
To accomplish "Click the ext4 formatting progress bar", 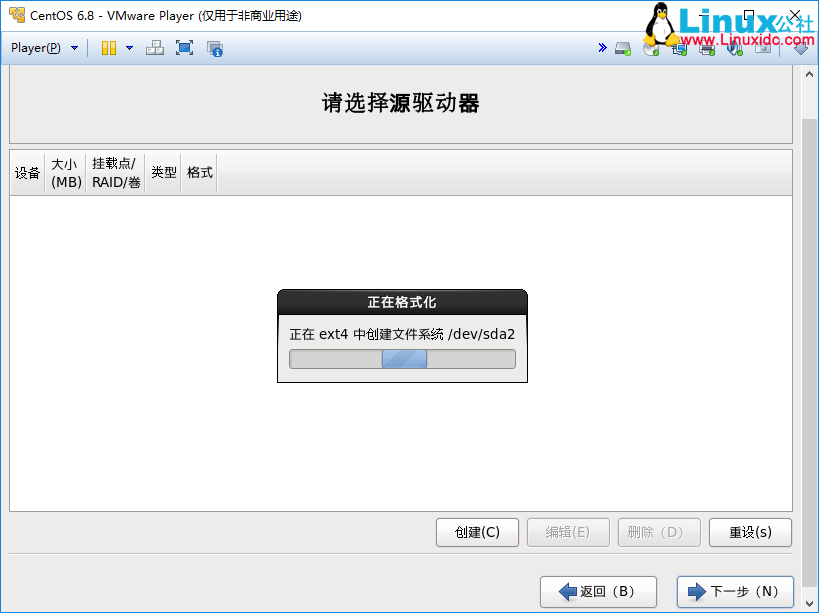I will tap(401, 358).
